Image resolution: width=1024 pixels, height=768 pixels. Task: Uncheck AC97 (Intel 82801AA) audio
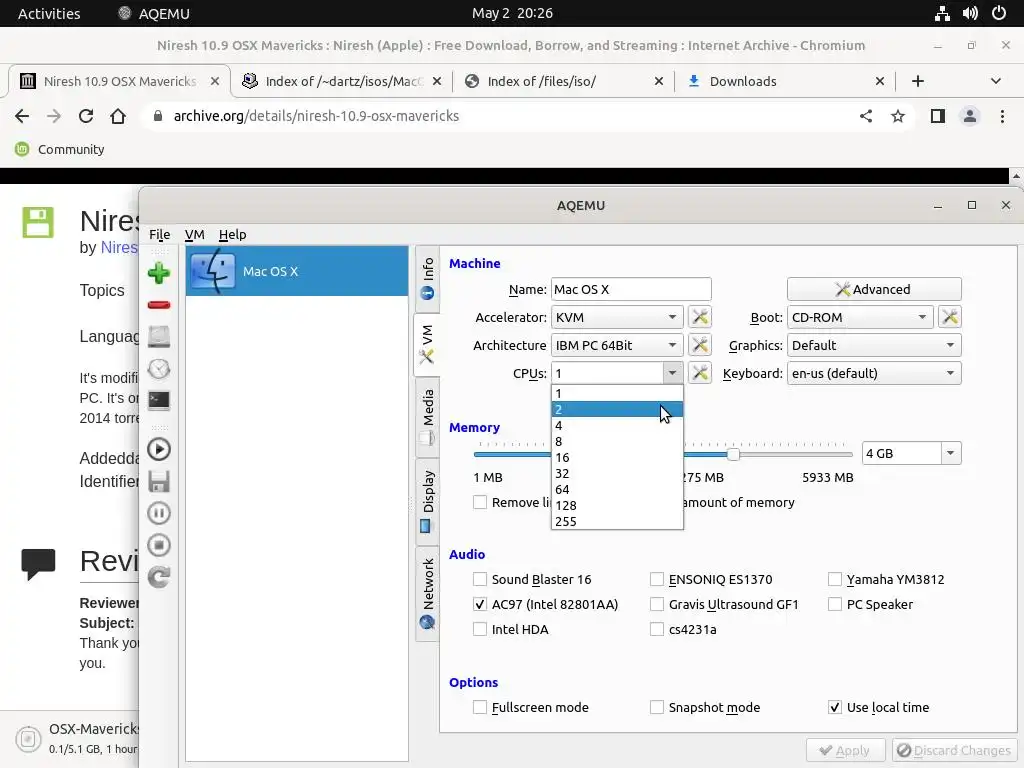point(480,604)
